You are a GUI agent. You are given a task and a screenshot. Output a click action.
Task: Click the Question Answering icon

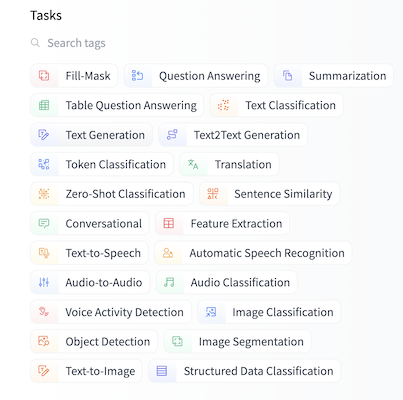(137, 76)
